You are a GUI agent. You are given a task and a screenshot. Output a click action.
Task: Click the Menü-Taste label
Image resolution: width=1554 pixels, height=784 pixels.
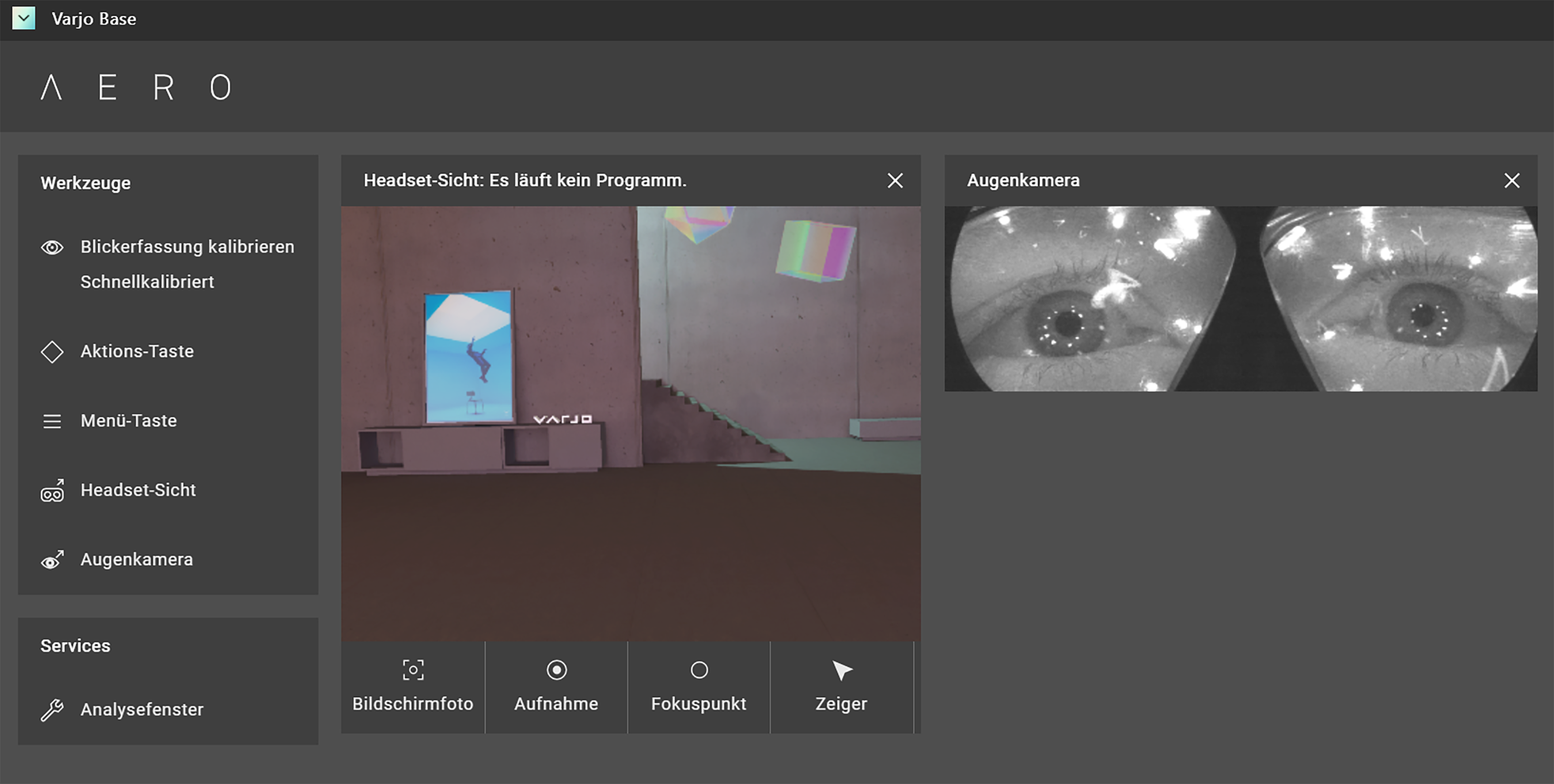(128, 421)
